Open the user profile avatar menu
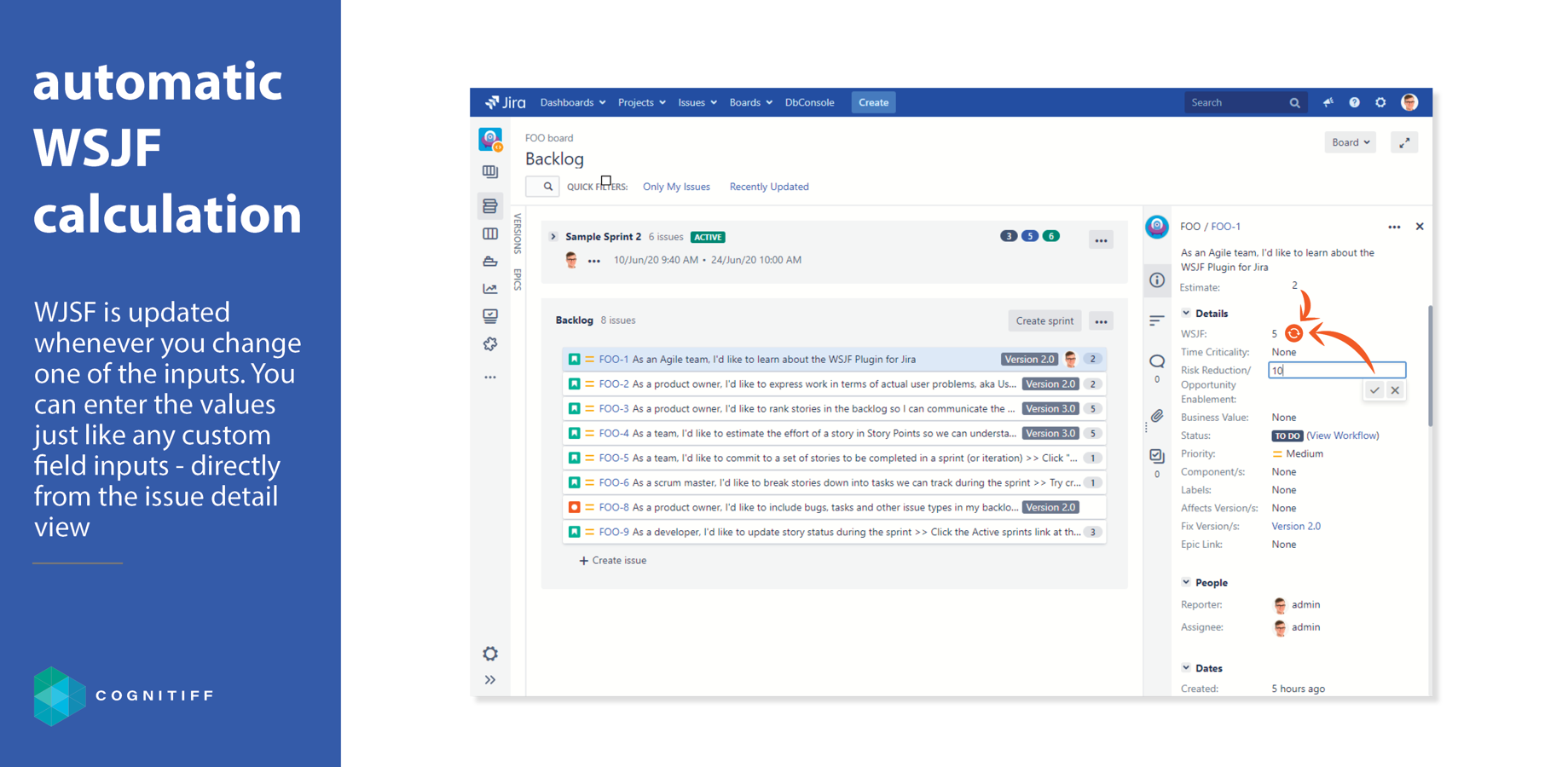Screen dimensions: 1568x767 (x=1409, y=102)
